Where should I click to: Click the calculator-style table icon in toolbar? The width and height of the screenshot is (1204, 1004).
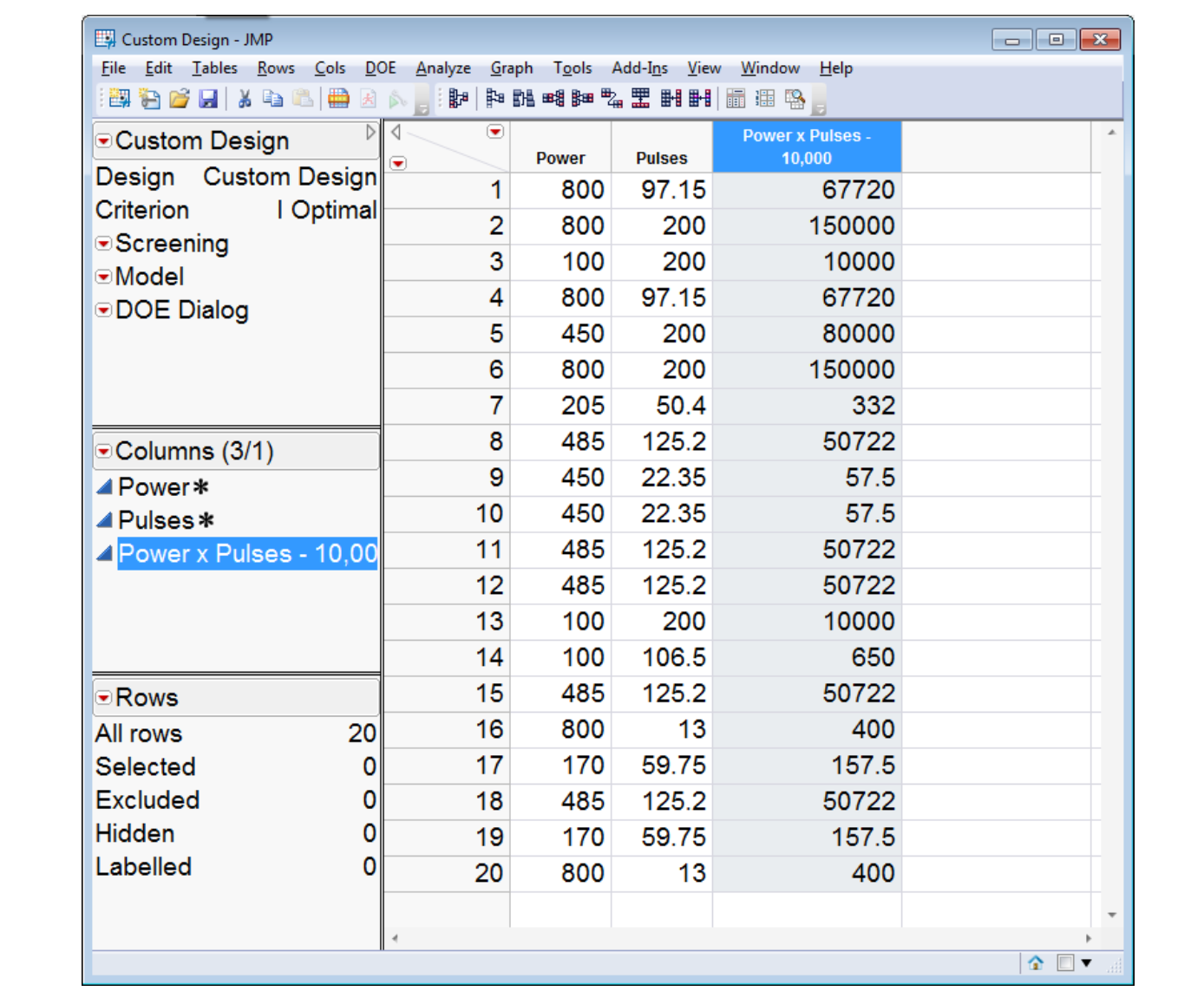tap(736, 99)
